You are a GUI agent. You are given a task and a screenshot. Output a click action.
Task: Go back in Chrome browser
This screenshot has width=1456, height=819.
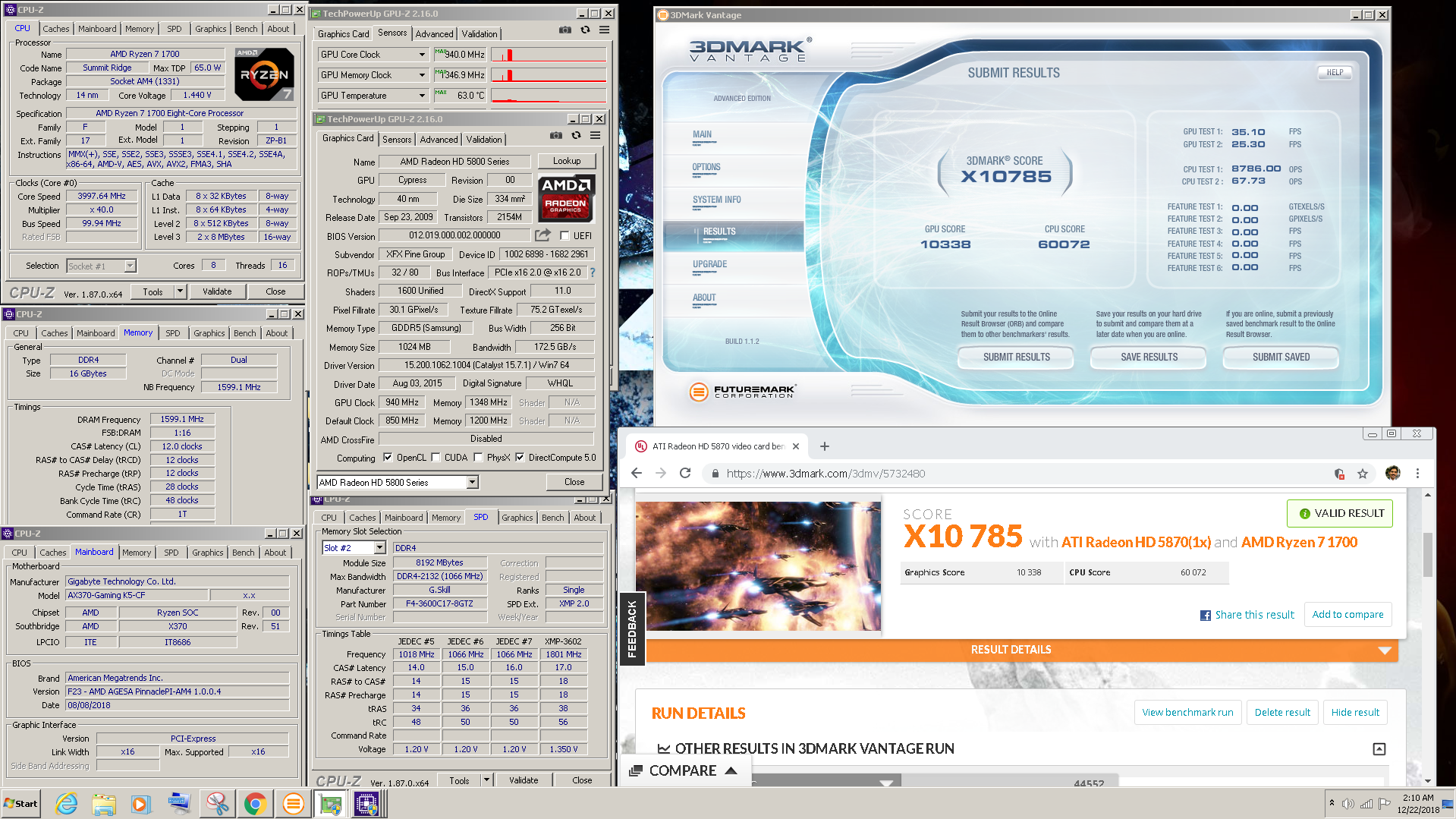636,474
